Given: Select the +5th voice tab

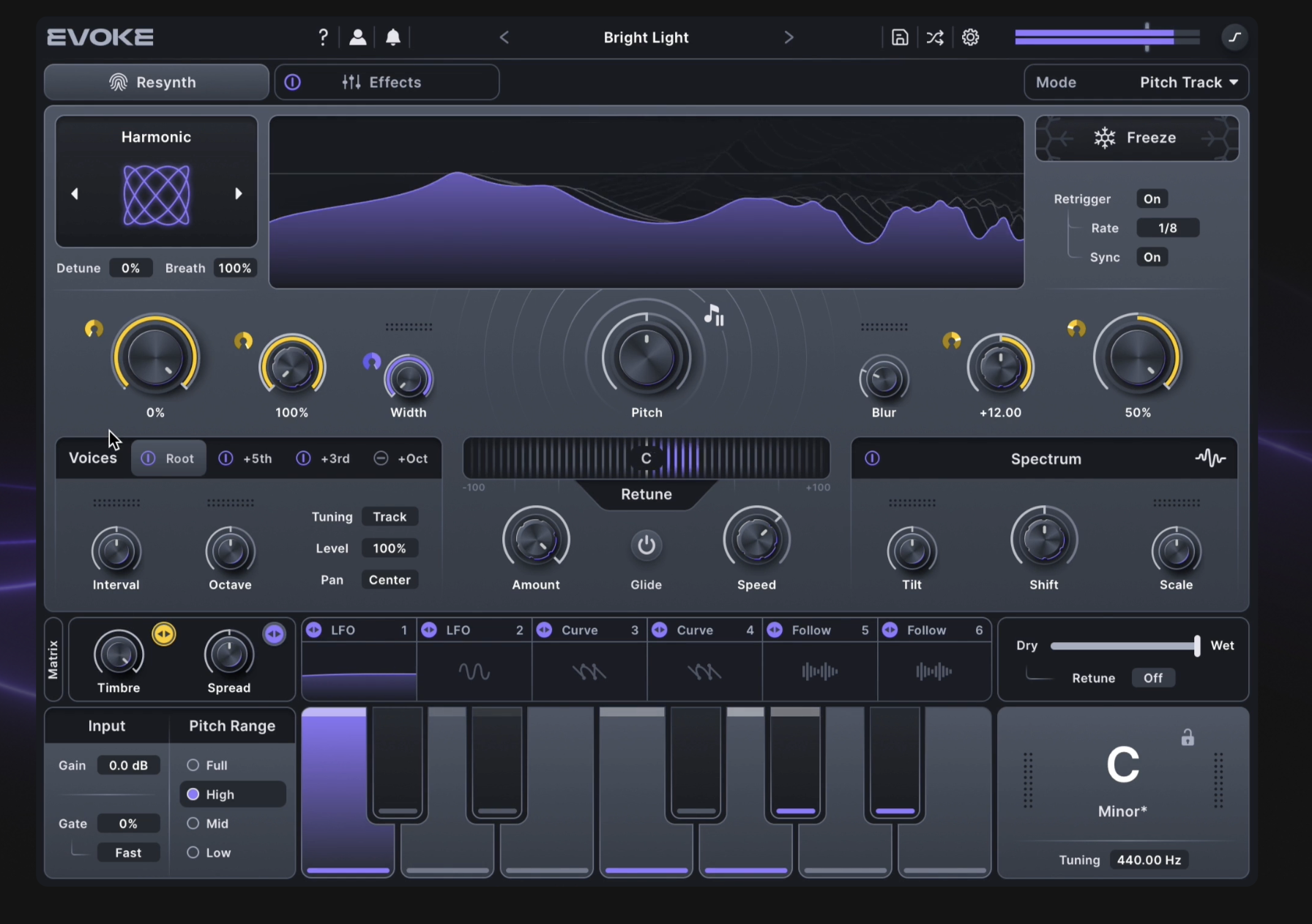Looking at the screenshot, I should click(x=246, y=458).
